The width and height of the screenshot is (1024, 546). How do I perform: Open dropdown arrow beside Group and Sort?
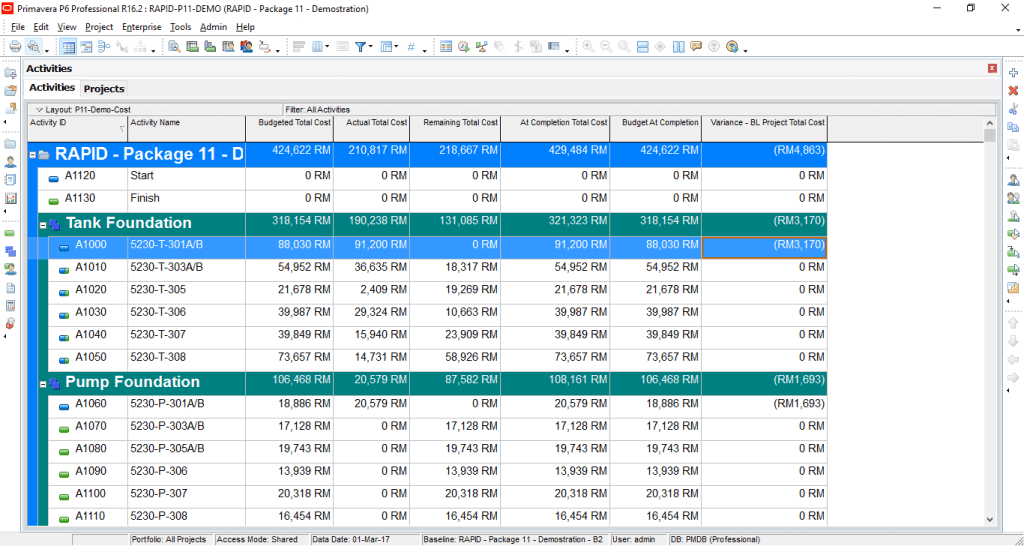pyautogui.click(x=396, y=46)
